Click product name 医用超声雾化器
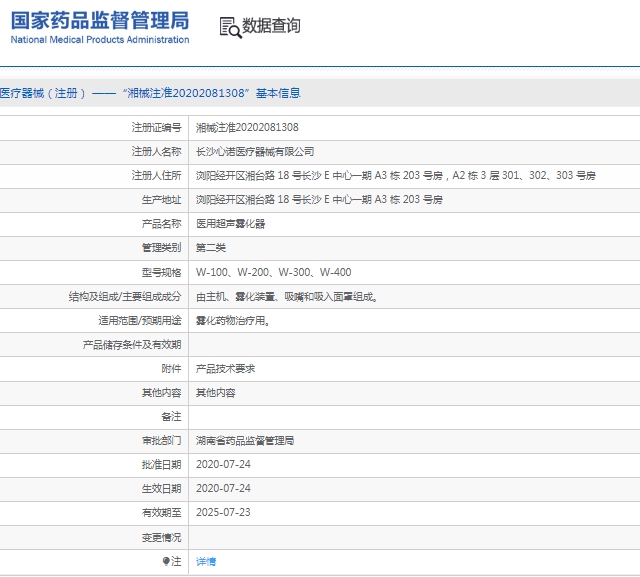 pos(230,224)
